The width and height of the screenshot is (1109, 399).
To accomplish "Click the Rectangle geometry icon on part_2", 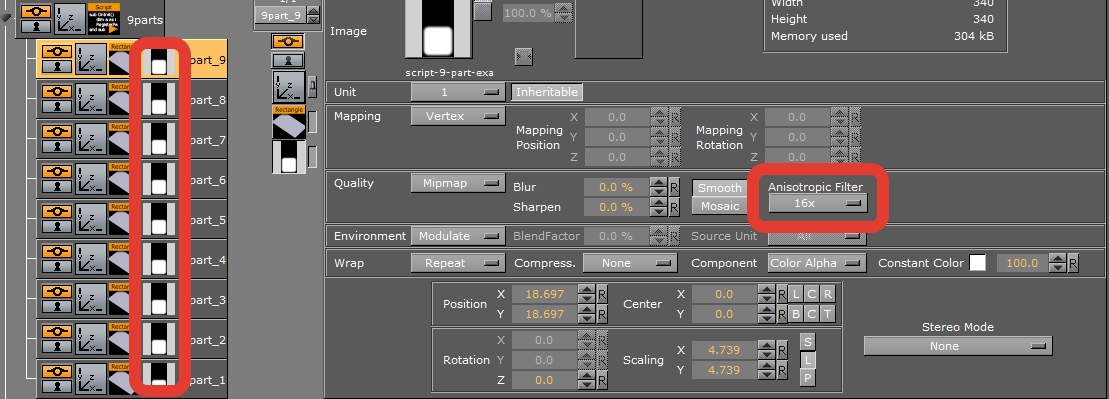I will [x=120, y=340].
